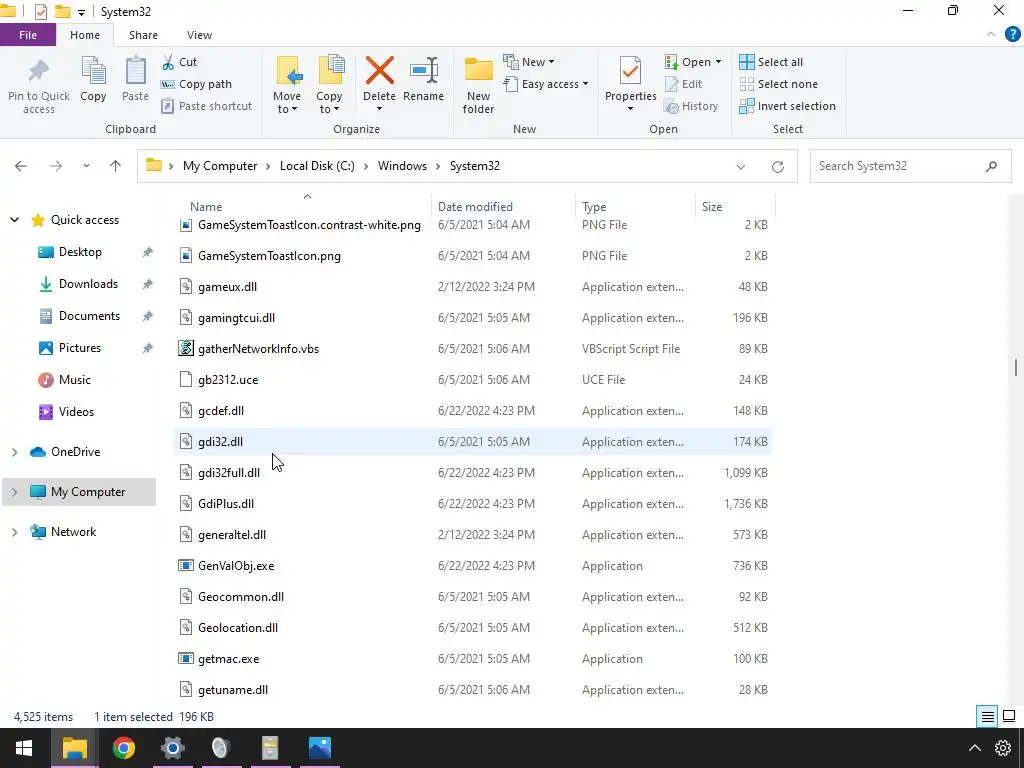Expand the OneDrive tree node
This screenshot has height=768, width=1024.
pyautogui.click(x=14, y=452)
